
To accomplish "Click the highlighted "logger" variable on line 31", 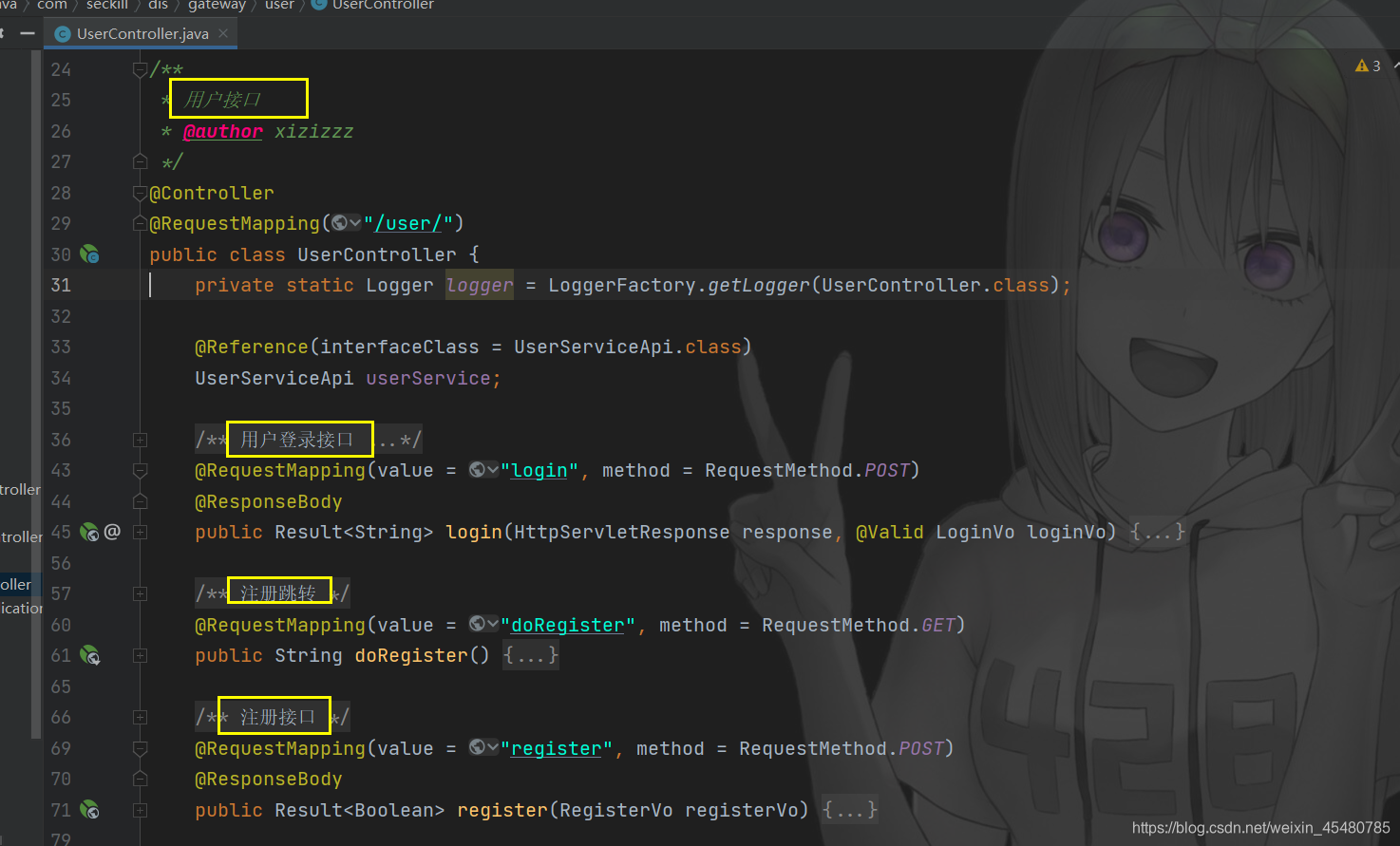I will coord(480,285).
